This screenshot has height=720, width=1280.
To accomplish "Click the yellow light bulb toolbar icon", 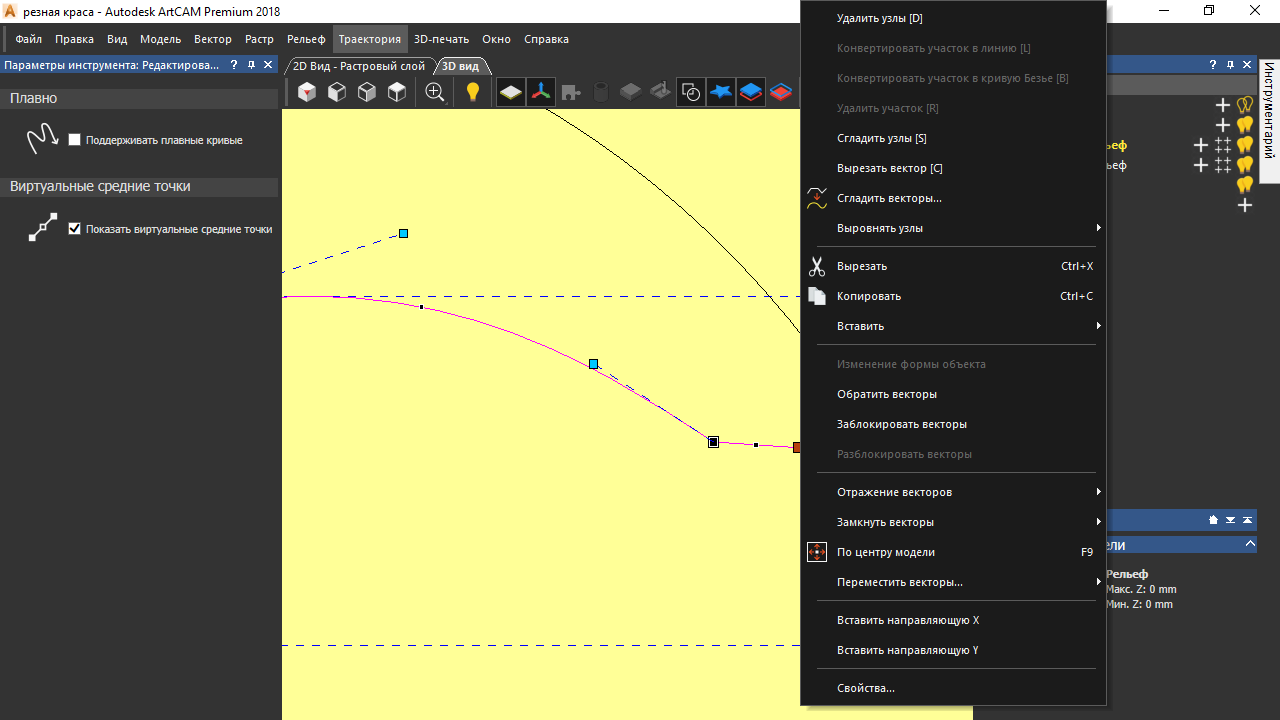I will pyautogui.click(x=473, y=92).
